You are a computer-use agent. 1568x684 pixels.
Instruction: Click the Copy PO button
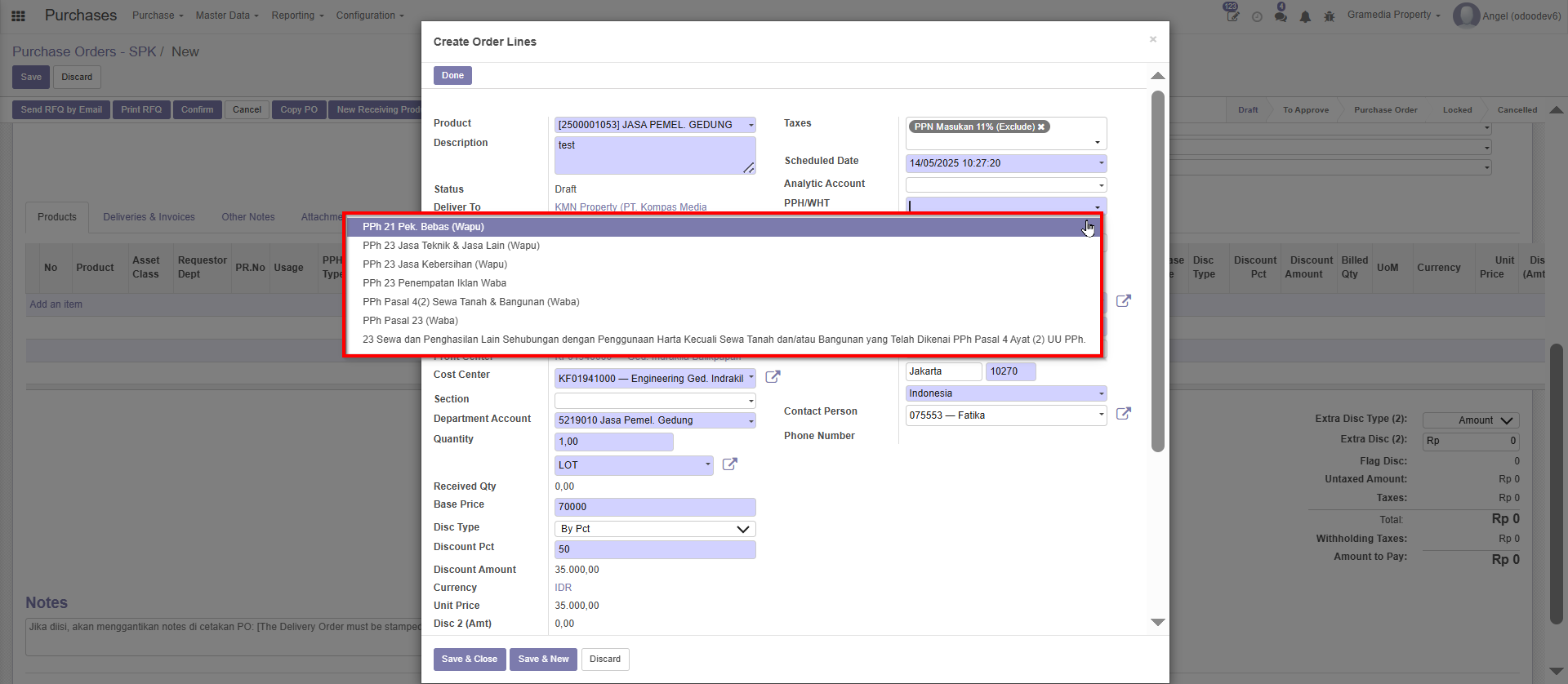tap(299, 109)
